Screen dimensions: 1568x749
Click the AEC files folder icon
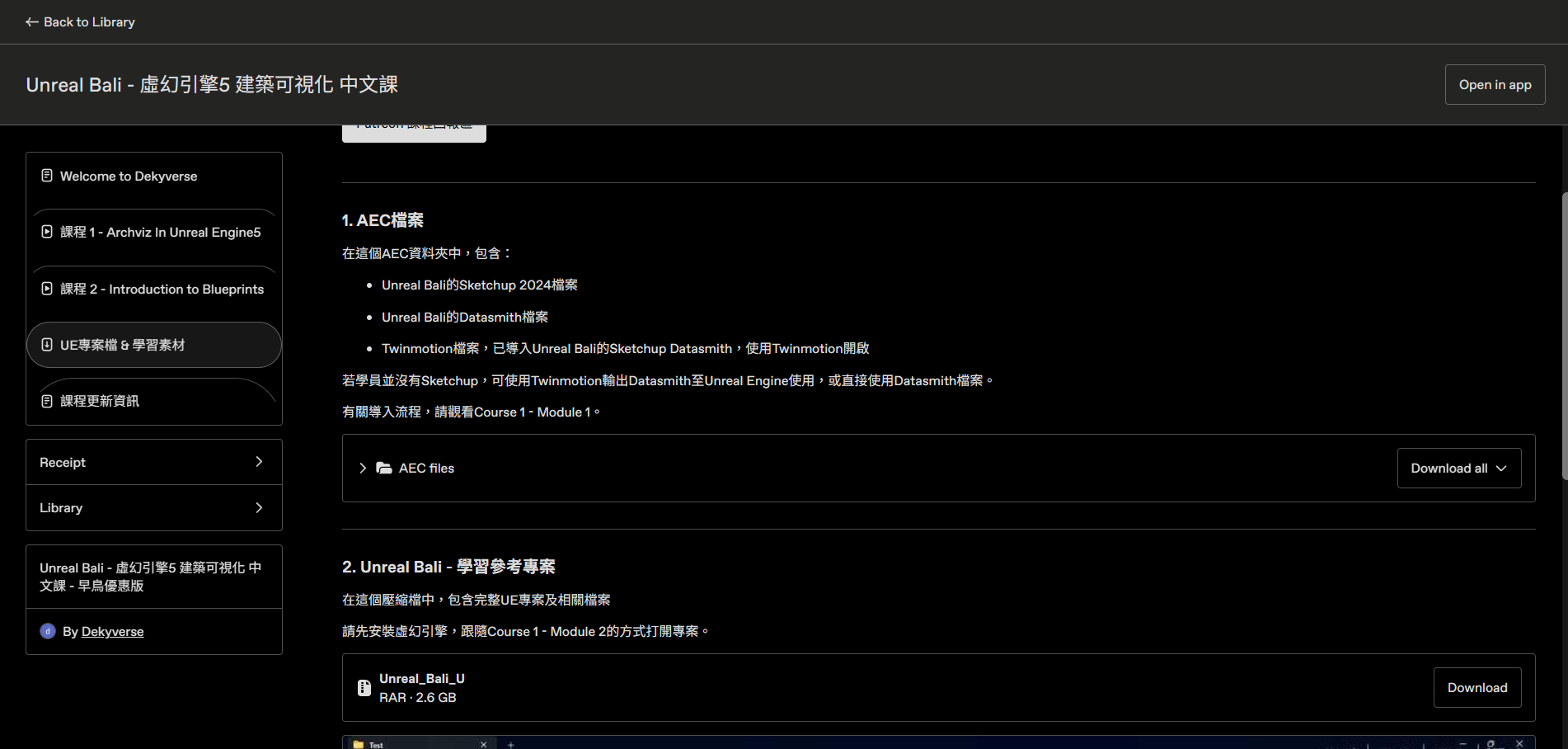(384, 469)
